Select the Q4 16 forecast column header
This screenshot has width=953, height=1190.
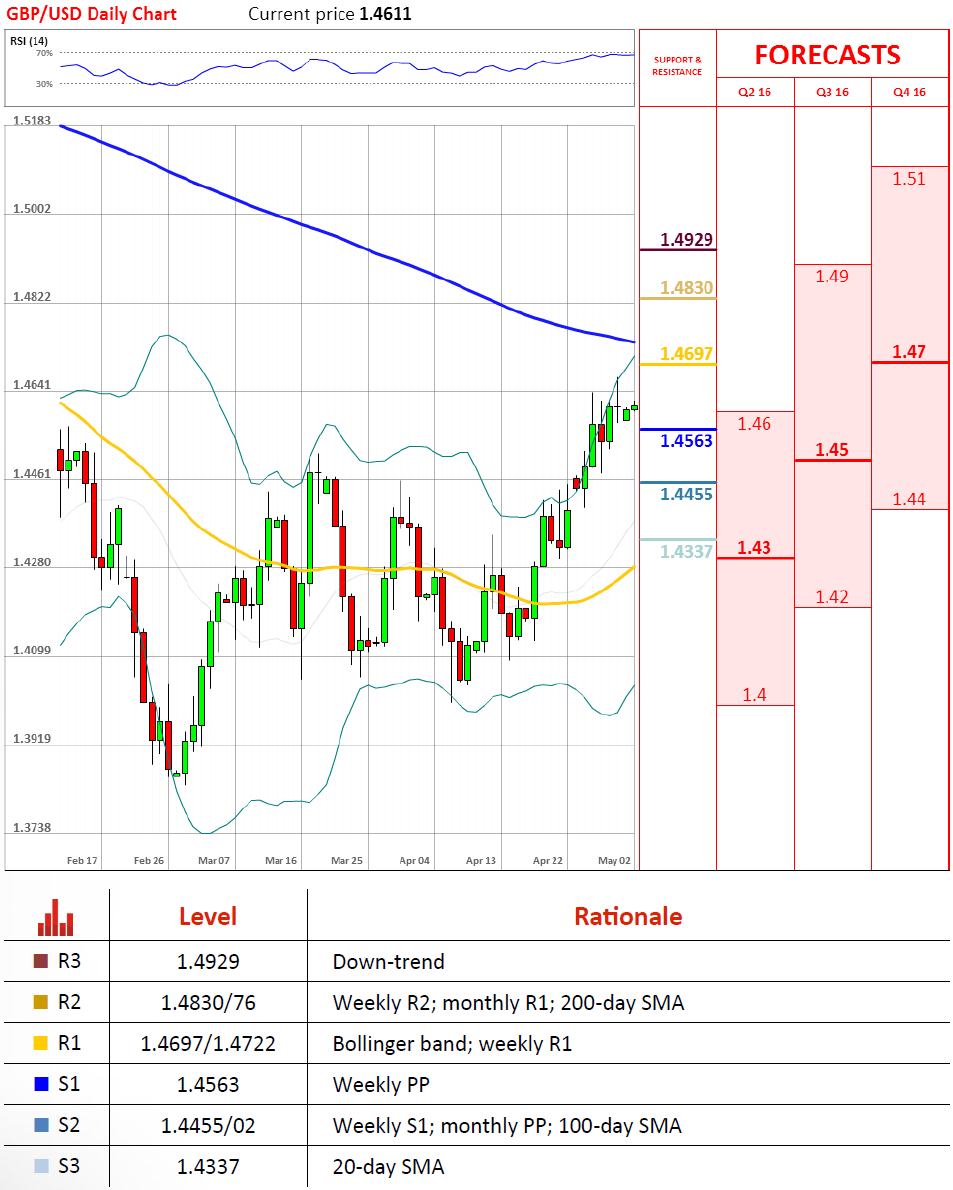click(910, 92)
